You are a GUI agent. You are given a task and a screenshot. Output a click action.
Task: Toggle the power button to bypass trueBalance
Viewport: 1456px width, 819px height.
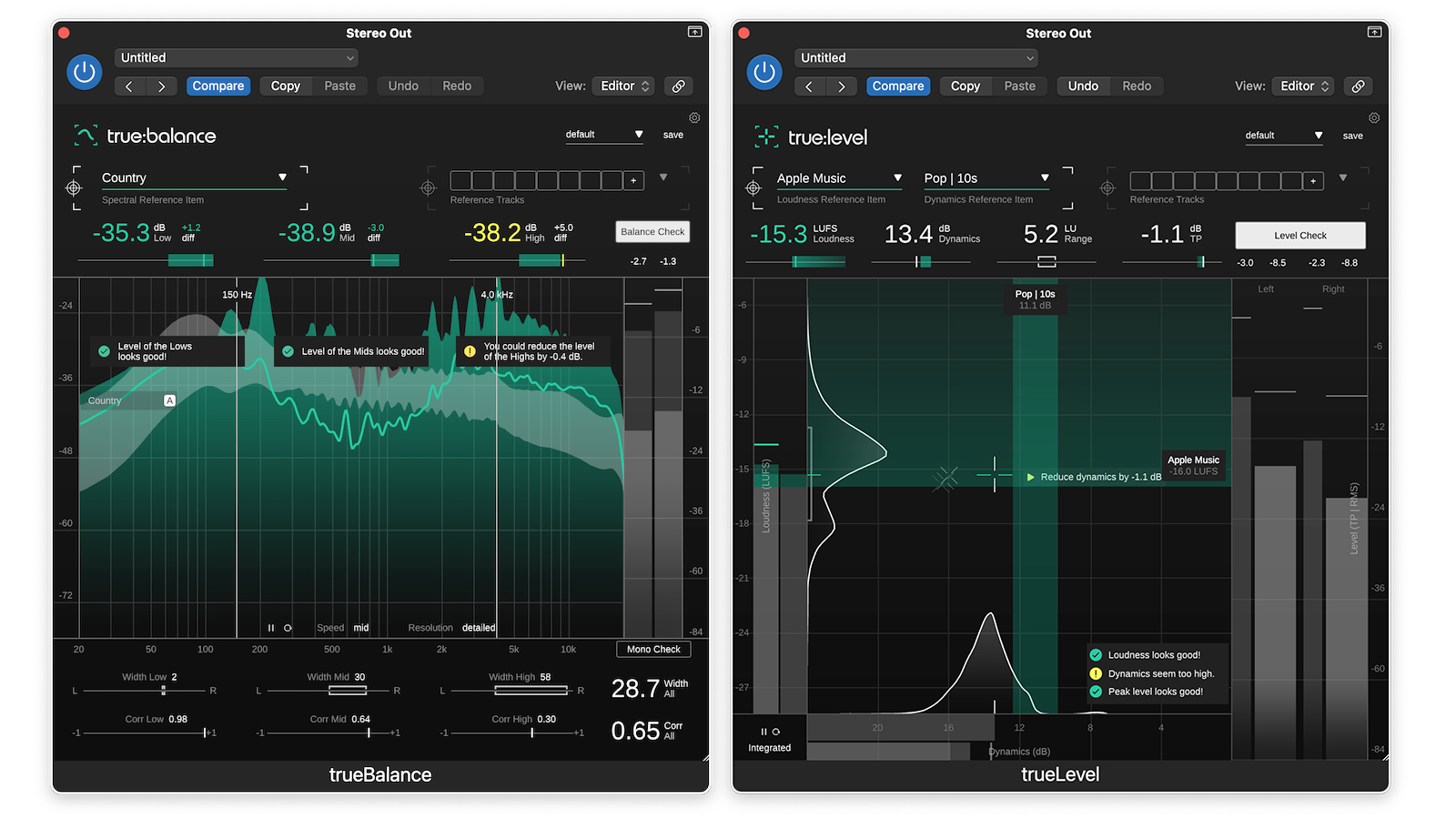[84, 72]
